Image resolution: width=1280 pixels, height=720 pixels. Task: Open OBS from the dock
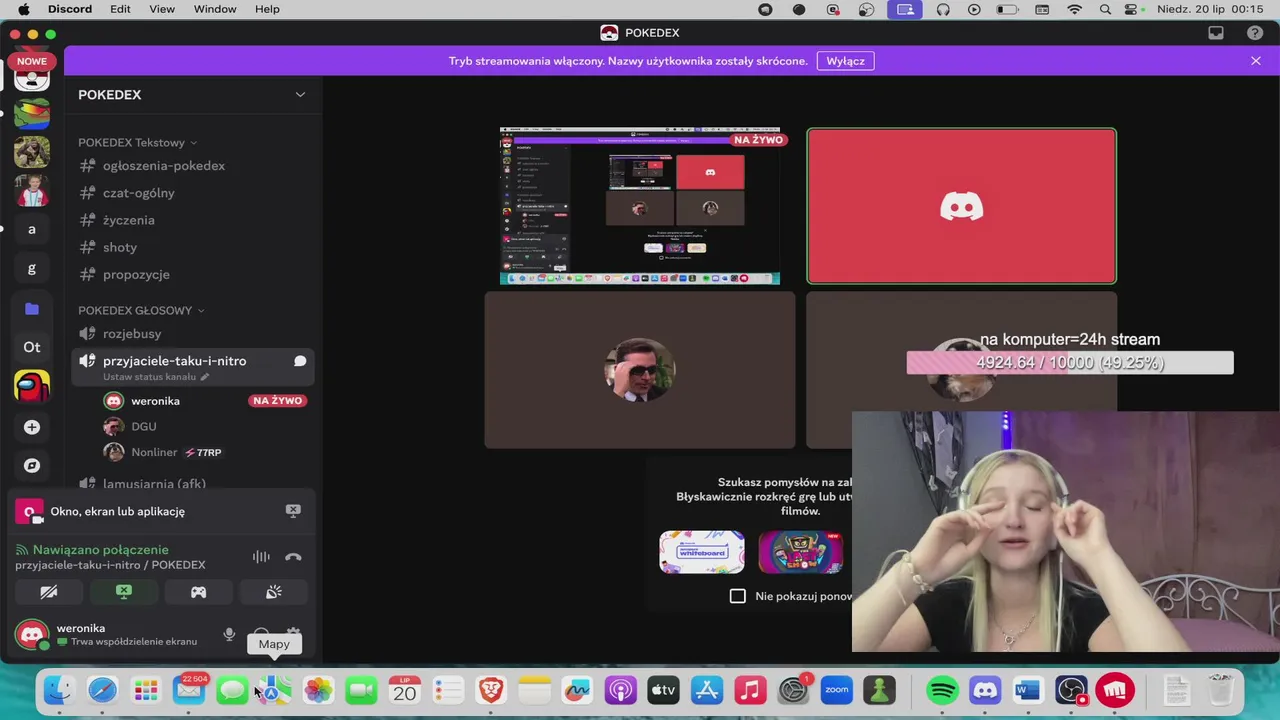click(1071, 690)
